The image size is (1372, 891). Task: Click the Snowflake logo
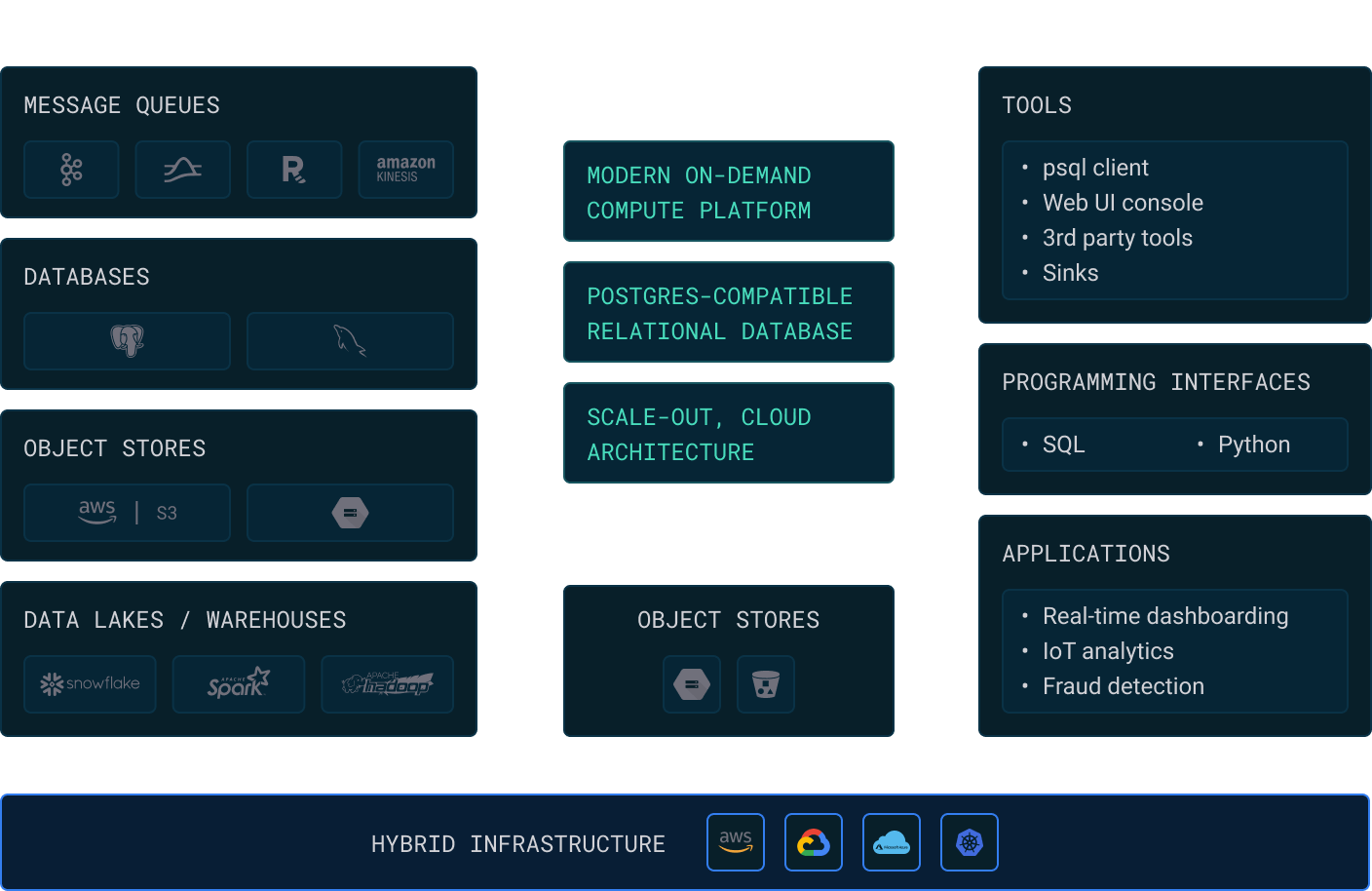pos(90,684)
